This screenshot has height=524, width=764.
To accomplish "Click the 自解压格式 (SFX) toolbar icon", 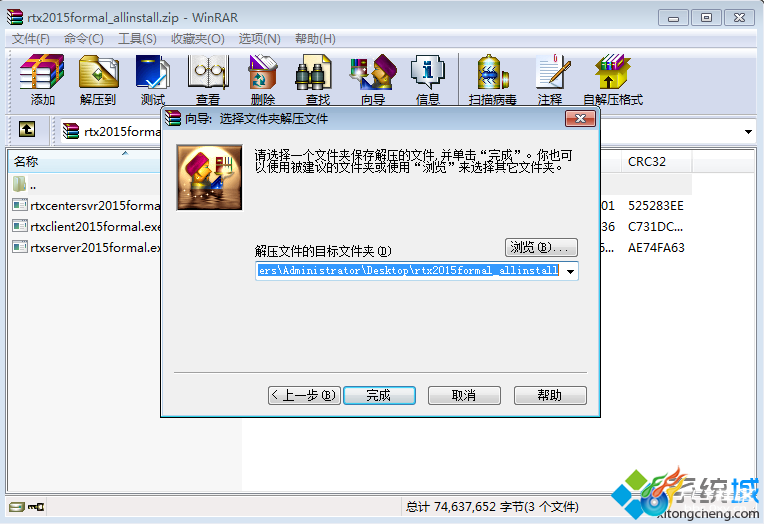I will [613, 72].
